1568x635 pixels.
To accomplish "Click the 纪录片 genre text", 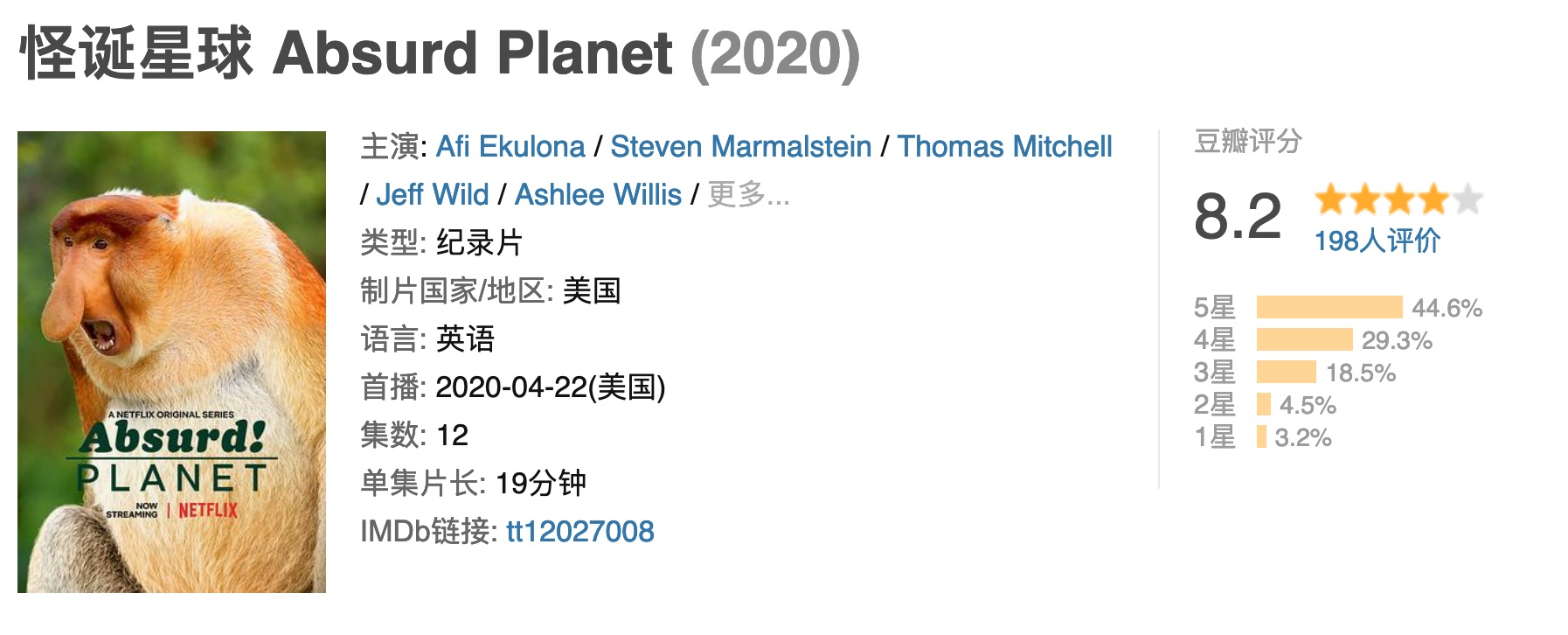I will point(479,243).
